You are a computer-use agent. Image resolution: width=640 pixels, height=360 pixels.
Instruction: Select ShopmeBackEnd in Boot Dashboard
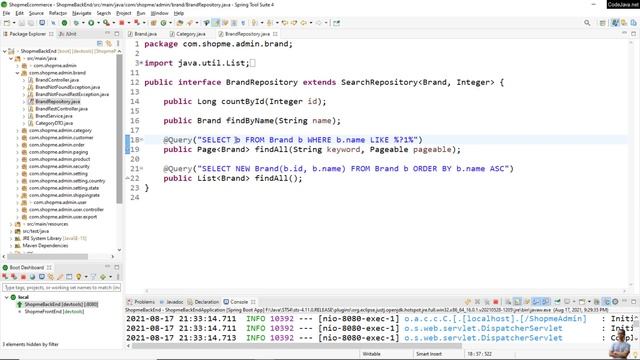pyautogui.click(x=61, y=304)
